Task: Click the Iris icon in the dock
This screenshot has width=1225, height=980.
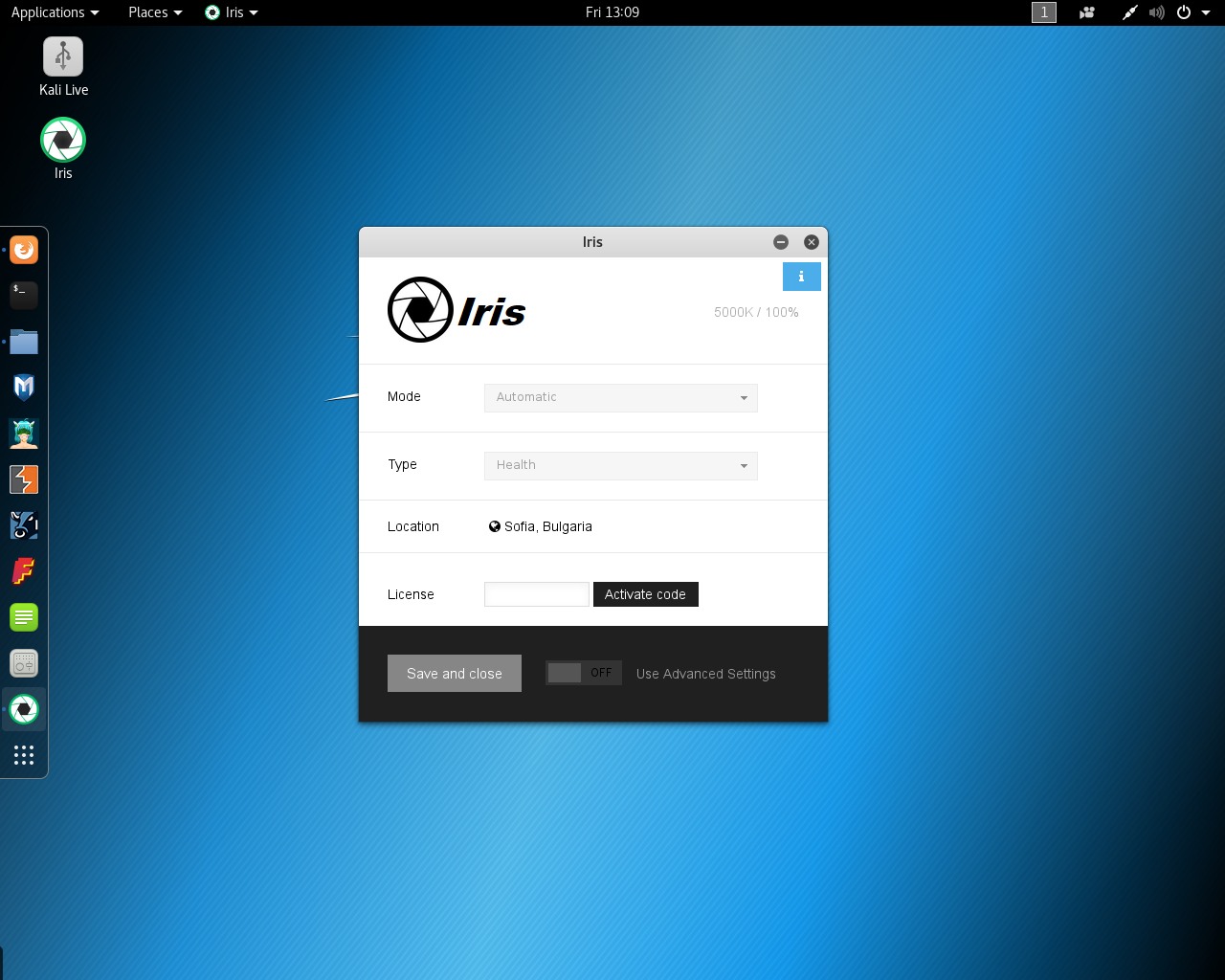Action: pyautogui.click(x=24, y=709)
